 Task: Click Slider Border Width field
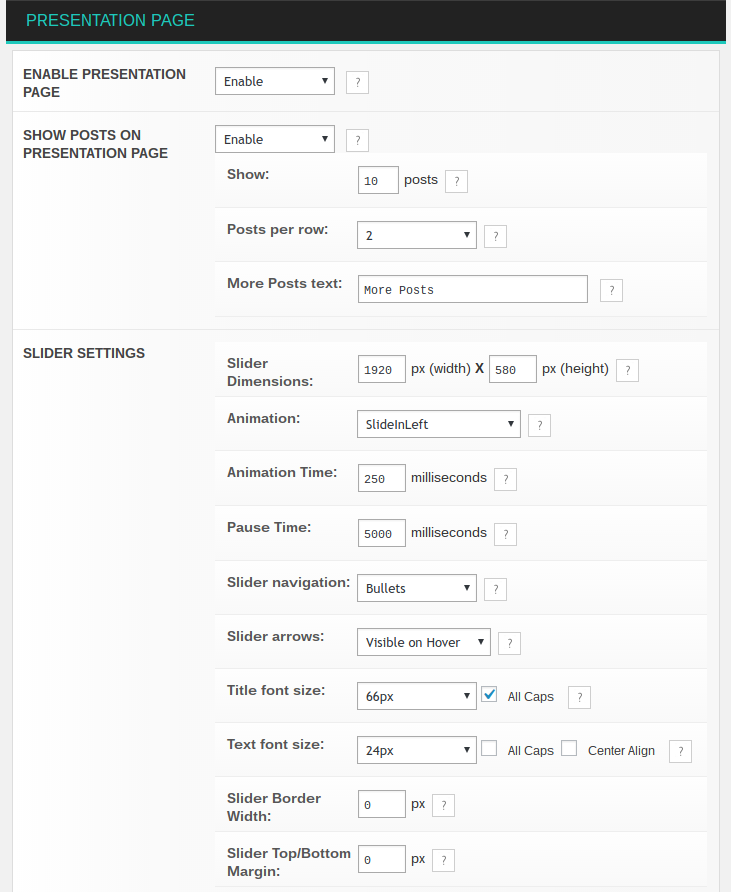[382, 804]
